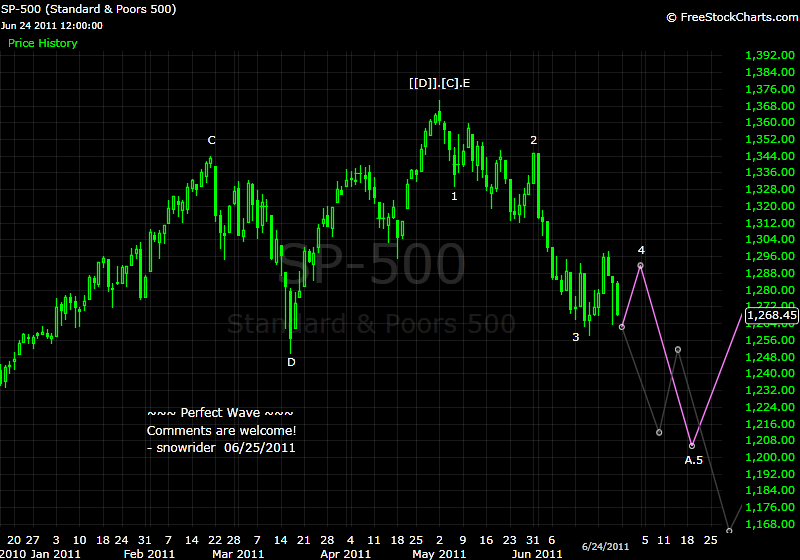Click the 1,368.00 price axis value
The width and height of the screenshot is (800, 560).
pos(770,106)
